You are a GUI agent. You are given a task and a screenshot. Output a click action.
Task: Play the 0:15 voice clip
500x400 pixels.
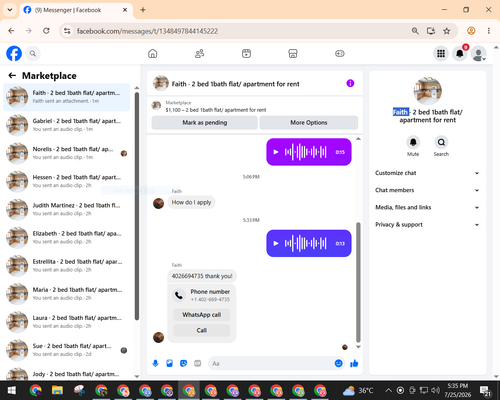tap(276, 152)
